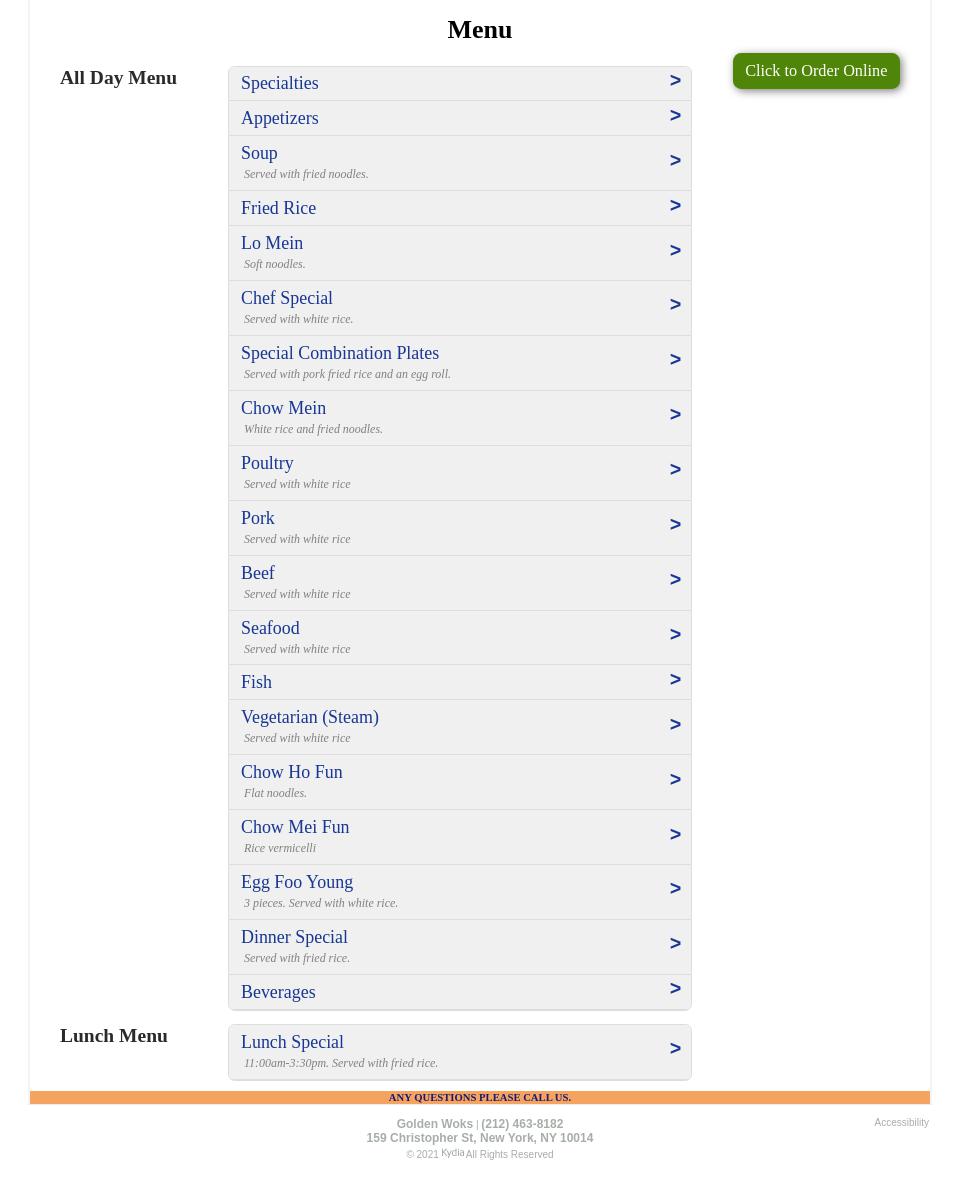Screen dimensions: 960x1182
Task: Select the Vegetarian (Steam) category
Action: (x=460, y=727)
